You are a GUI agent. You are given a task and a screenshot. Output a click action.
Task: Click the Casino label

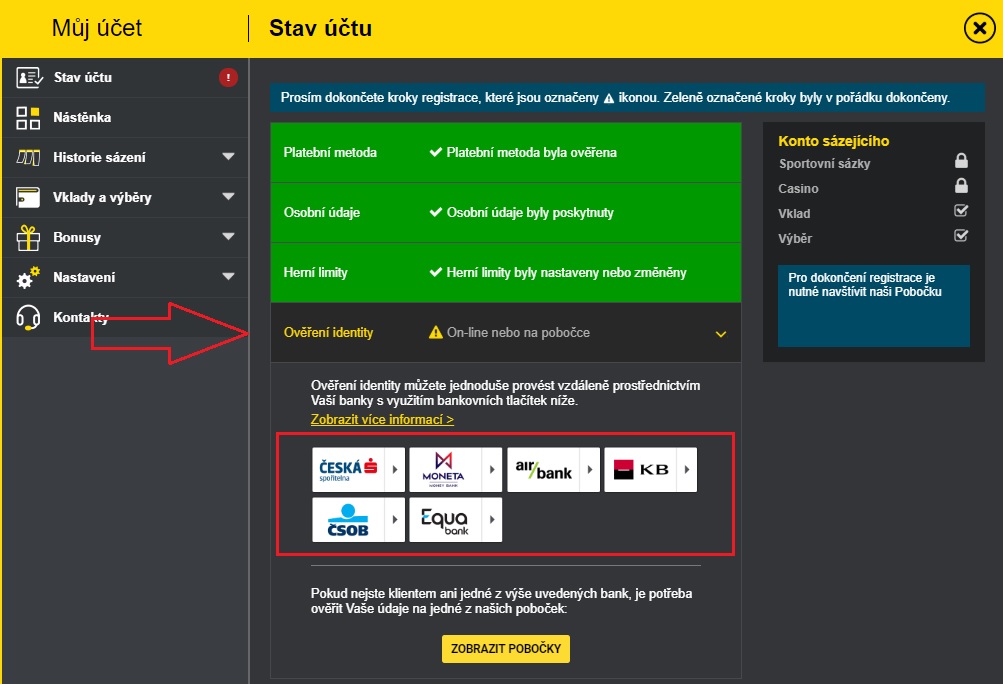tap(798, 189)
